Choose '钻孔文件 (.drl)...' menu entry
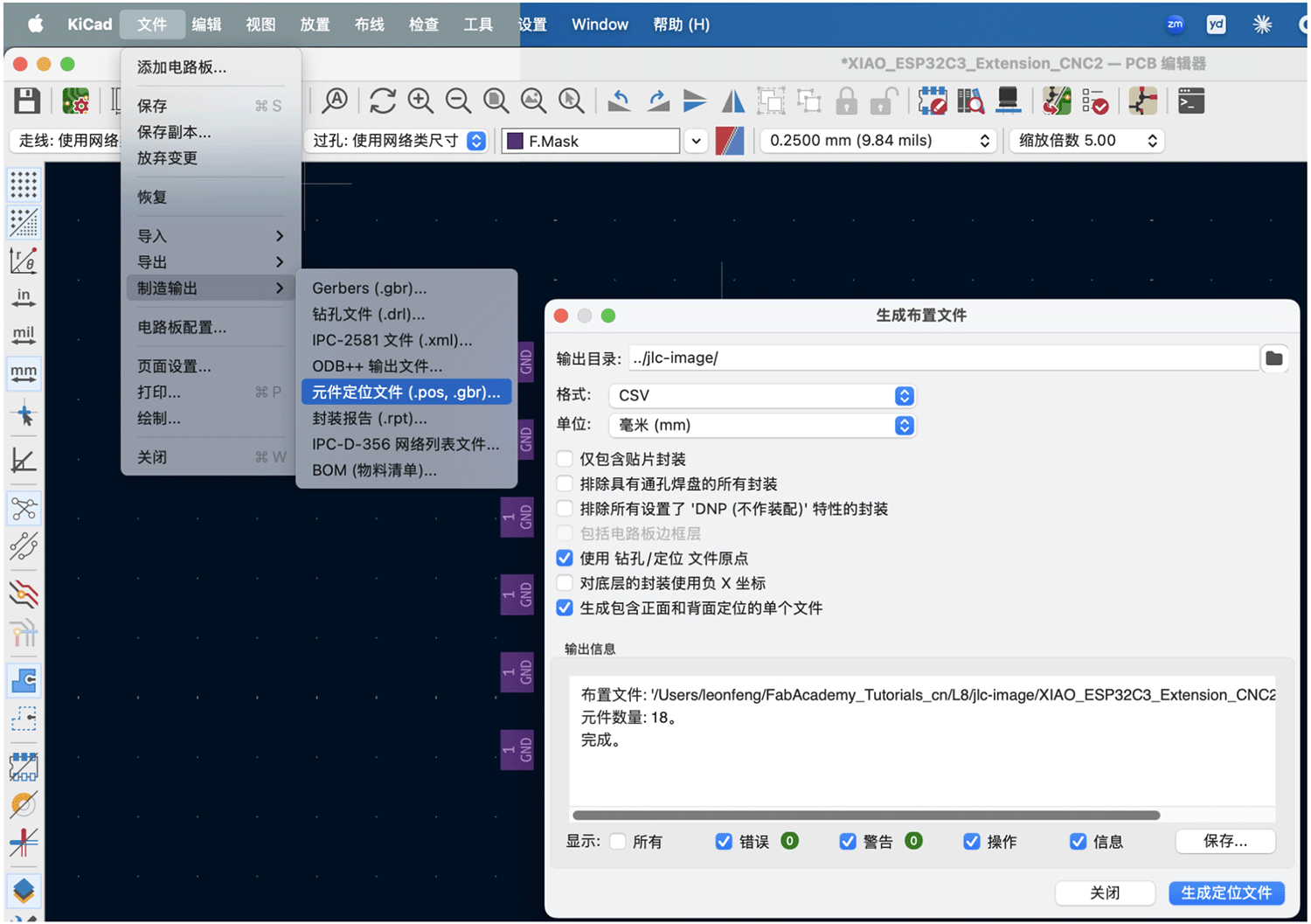The height and width of the screenshot is (924, 1311). [x=406, y=314]
